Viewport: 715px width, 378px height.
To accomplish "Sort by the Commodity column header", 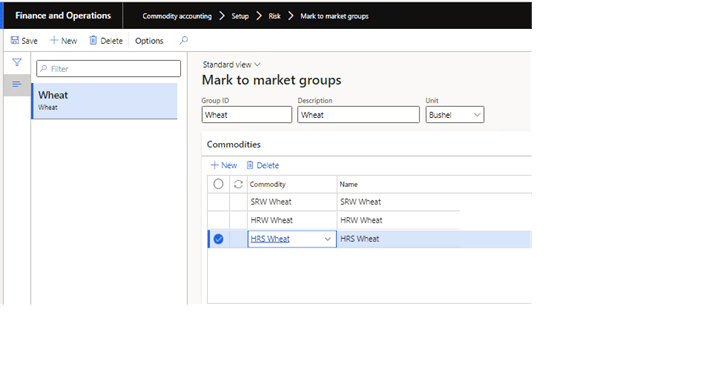I will point(292,184).
